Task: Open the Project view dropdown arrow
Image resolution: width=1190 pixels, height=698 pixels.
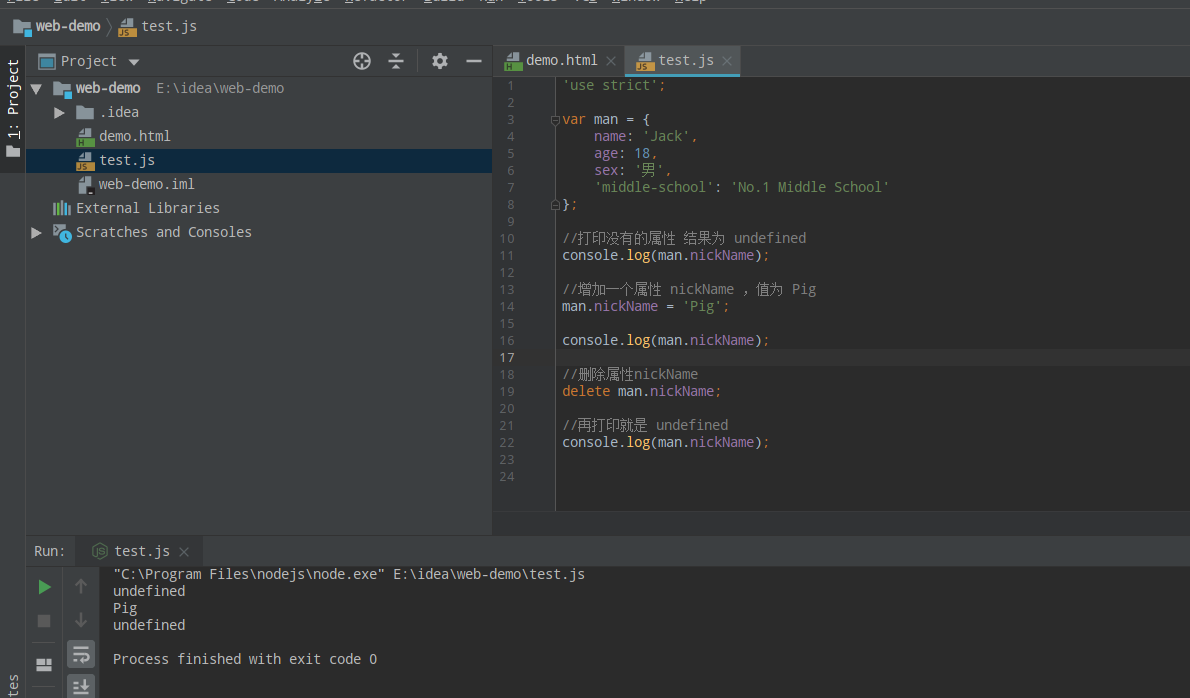Action: coord(134,62)
